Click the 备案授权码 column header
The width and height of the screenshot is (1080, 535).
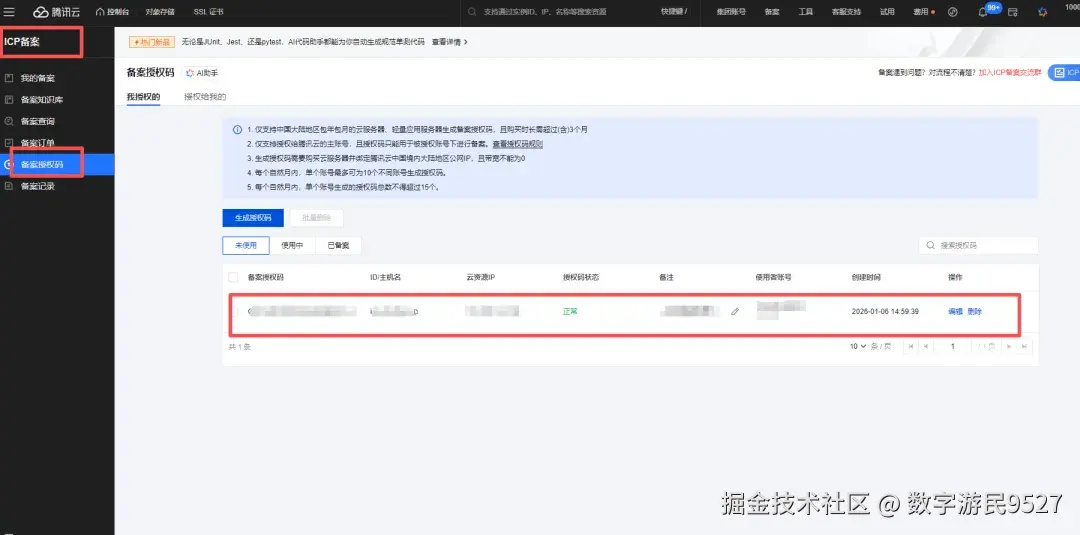[x=266, y=277]
